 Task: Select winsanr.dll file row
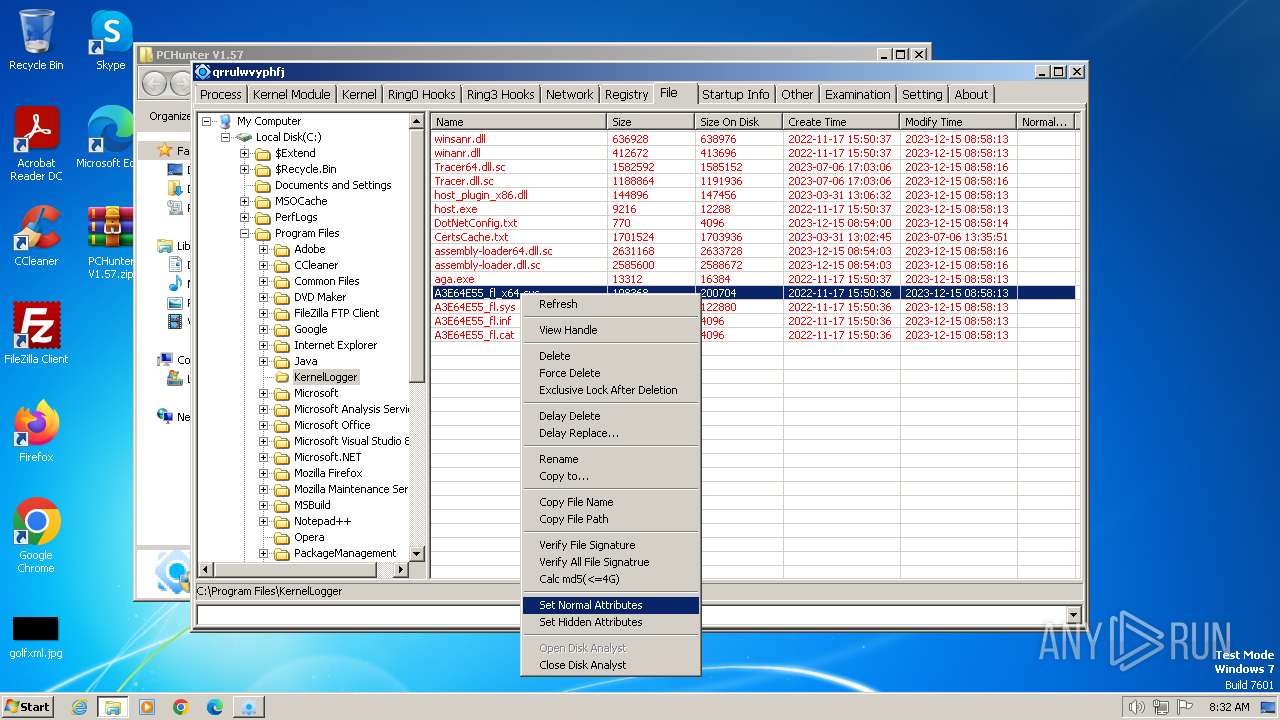[754, 139]
